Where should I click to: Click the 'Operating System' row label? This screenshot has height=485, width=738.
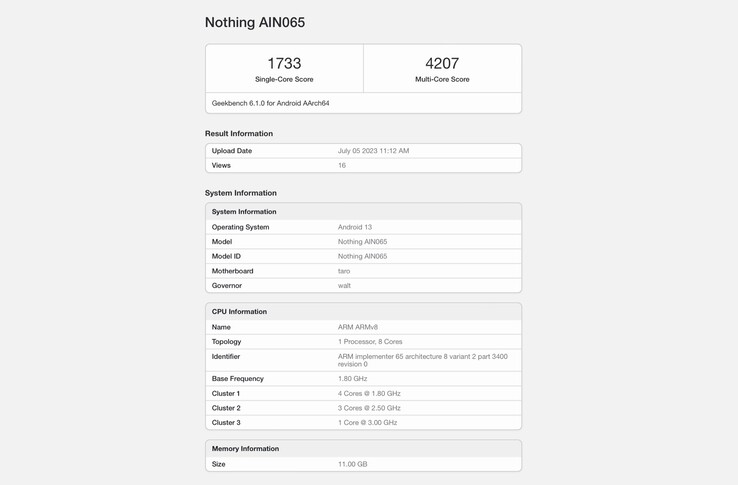click(x=241, y=227)
